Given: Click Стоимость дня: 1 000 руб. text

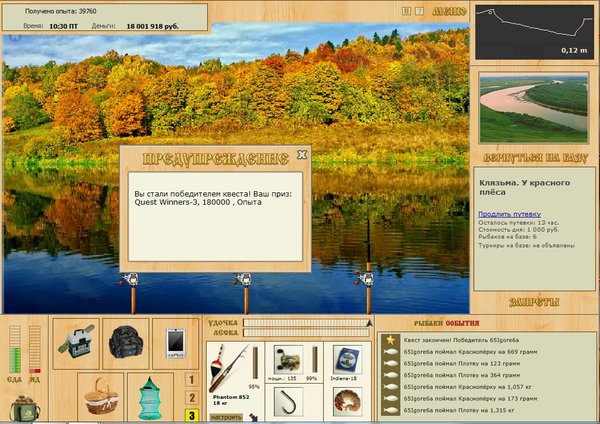Looking at the screenshot, I should [x=518, y=230].
